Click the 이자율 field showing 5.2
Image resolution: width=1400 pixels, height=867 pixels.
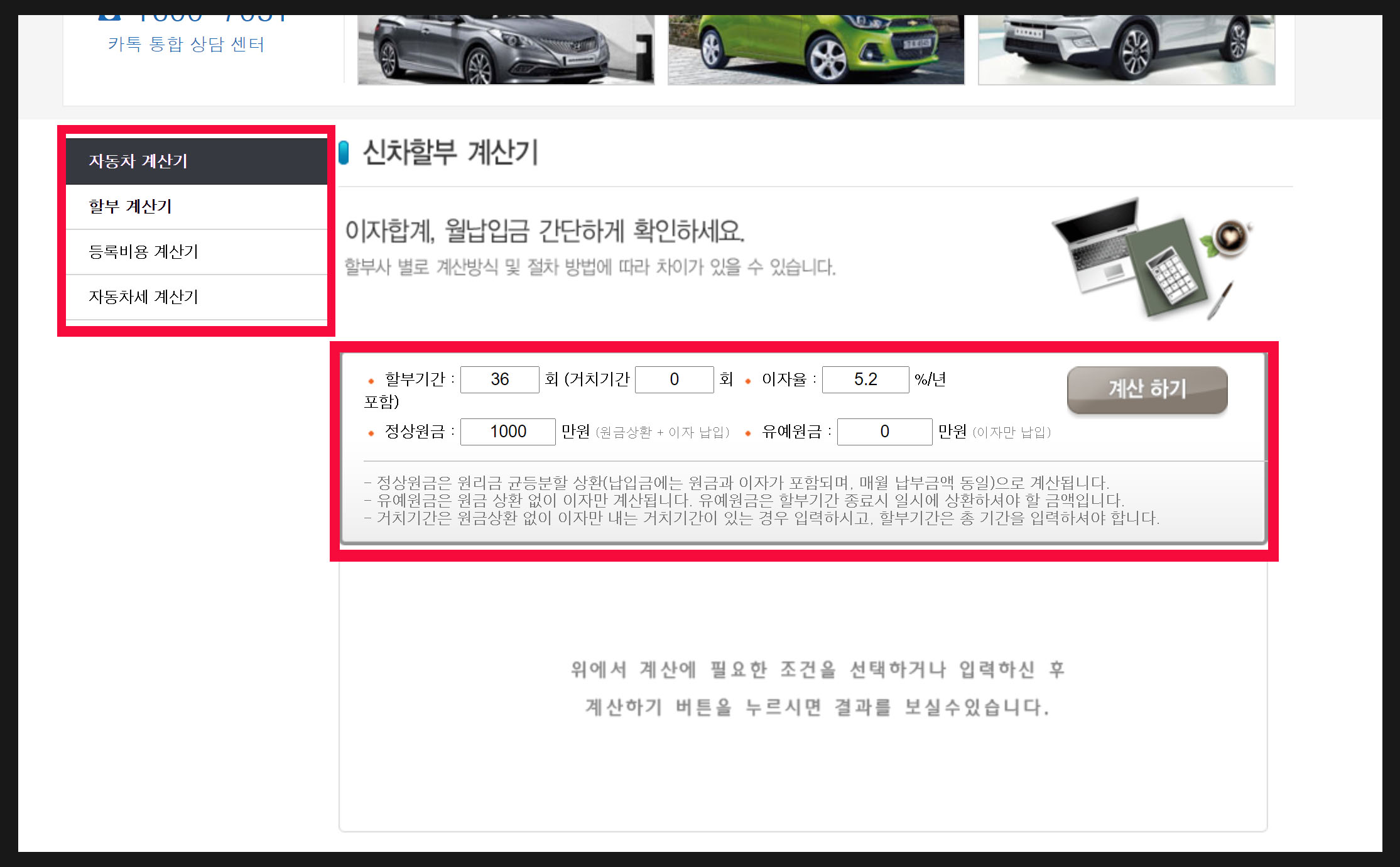(x=865, y=379)
